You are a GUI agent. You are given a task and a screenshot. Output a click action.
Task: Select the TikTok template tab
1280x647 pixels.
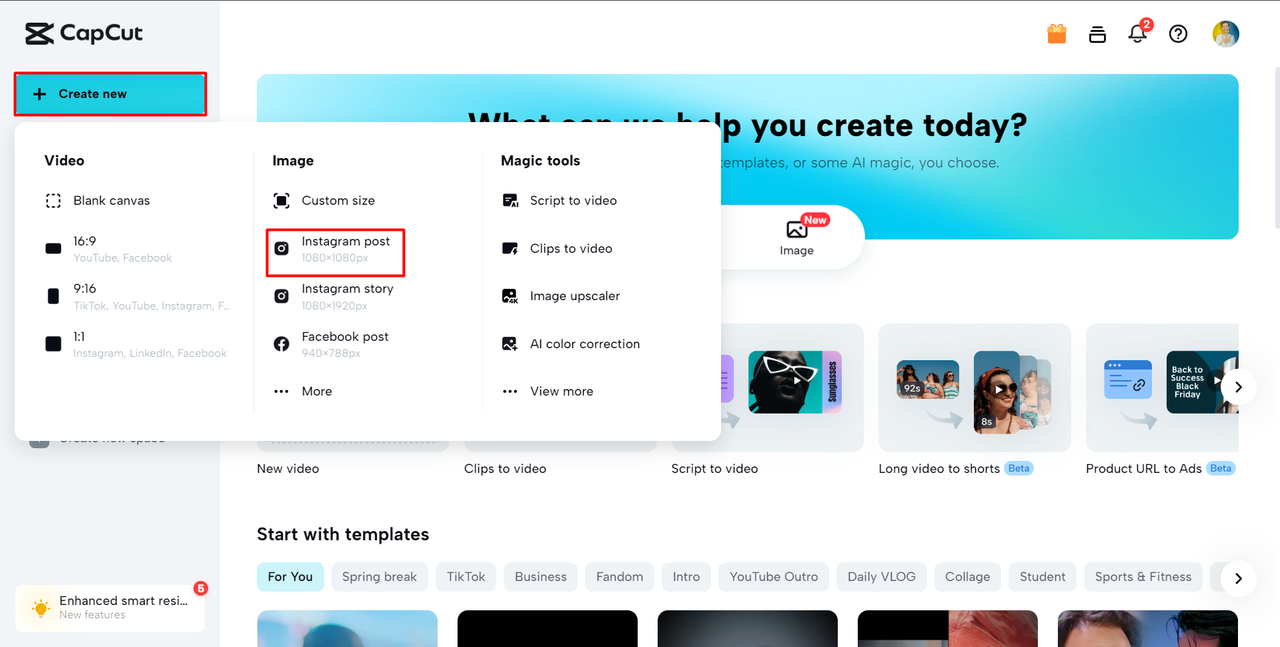tap(466, 577)
